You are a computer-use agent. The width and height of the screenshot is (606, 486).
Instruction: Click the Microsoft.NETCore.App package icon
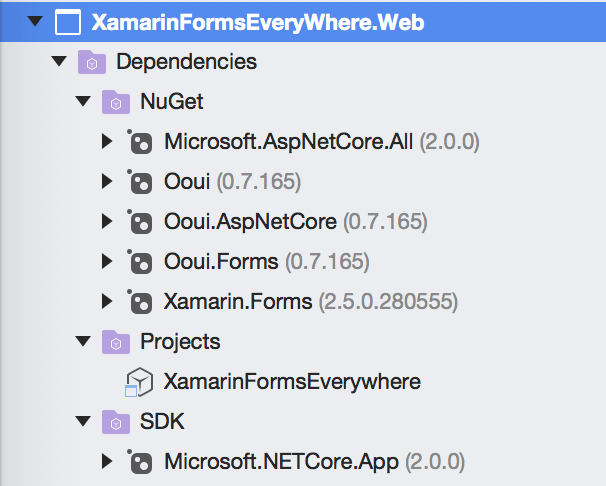point(140,461)
